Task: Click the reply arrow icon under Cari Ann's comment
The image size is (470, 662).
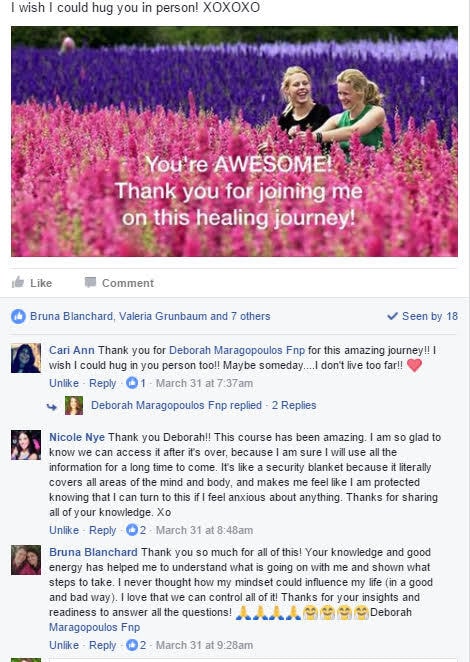Action: coord(52,407)
